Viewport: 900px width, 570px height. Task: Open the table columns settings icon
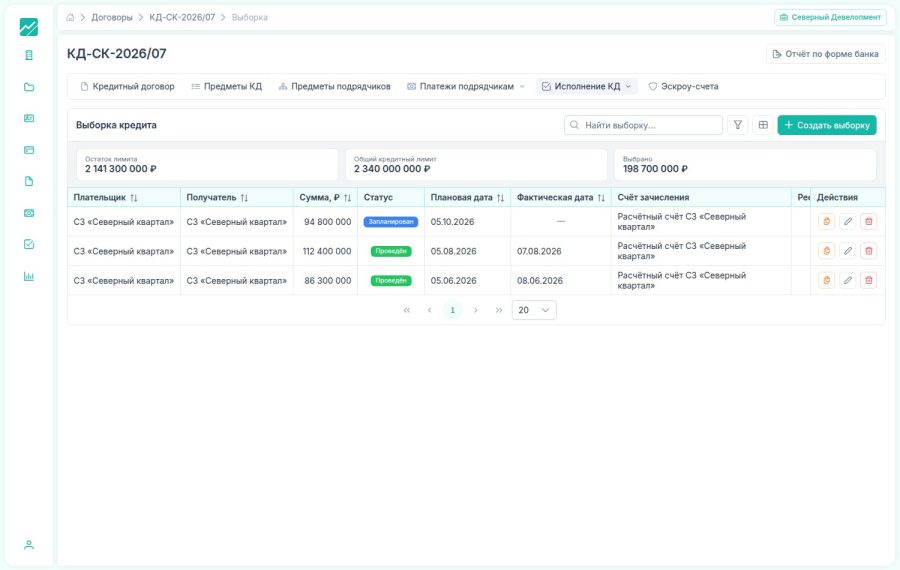(763, 125)
